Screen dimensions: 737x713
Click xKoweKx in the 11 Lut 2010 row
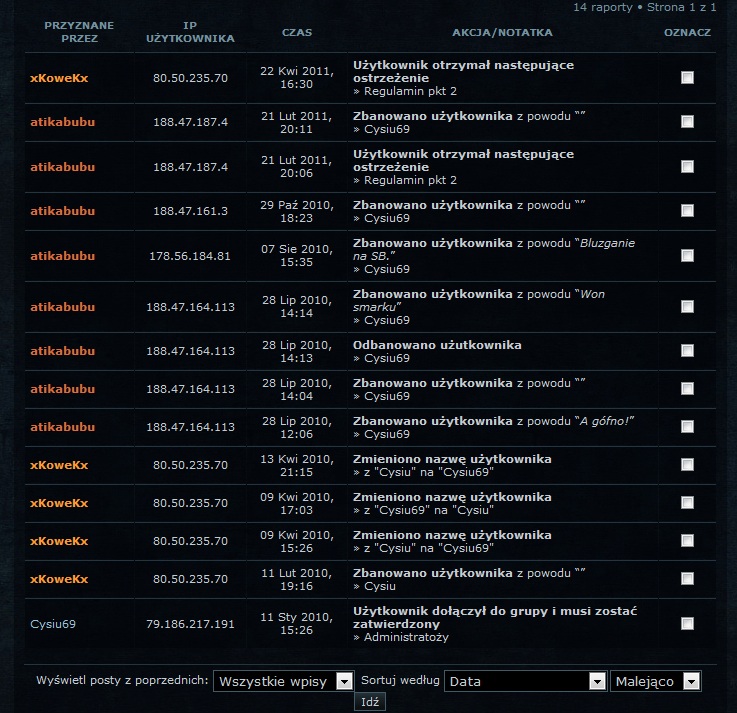(x=59, y=579)
